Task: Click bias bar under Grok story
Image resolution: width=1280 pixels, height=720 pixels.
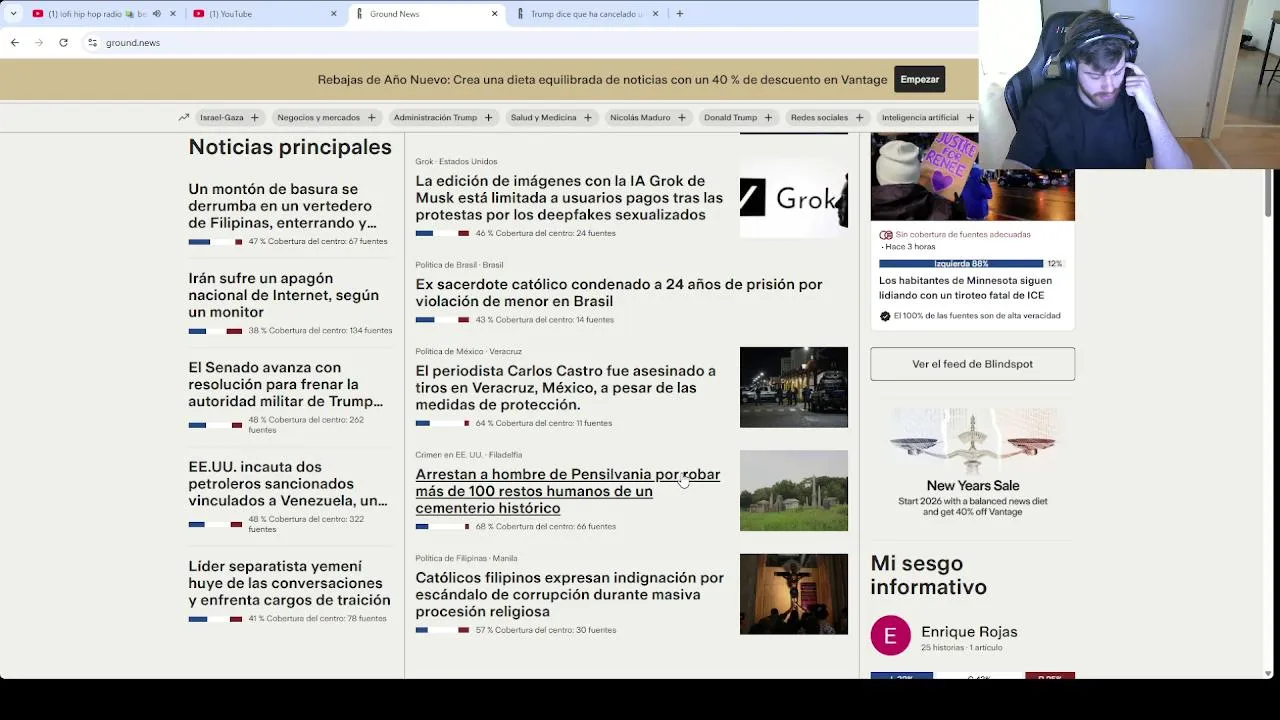Action: pos(442,234)
